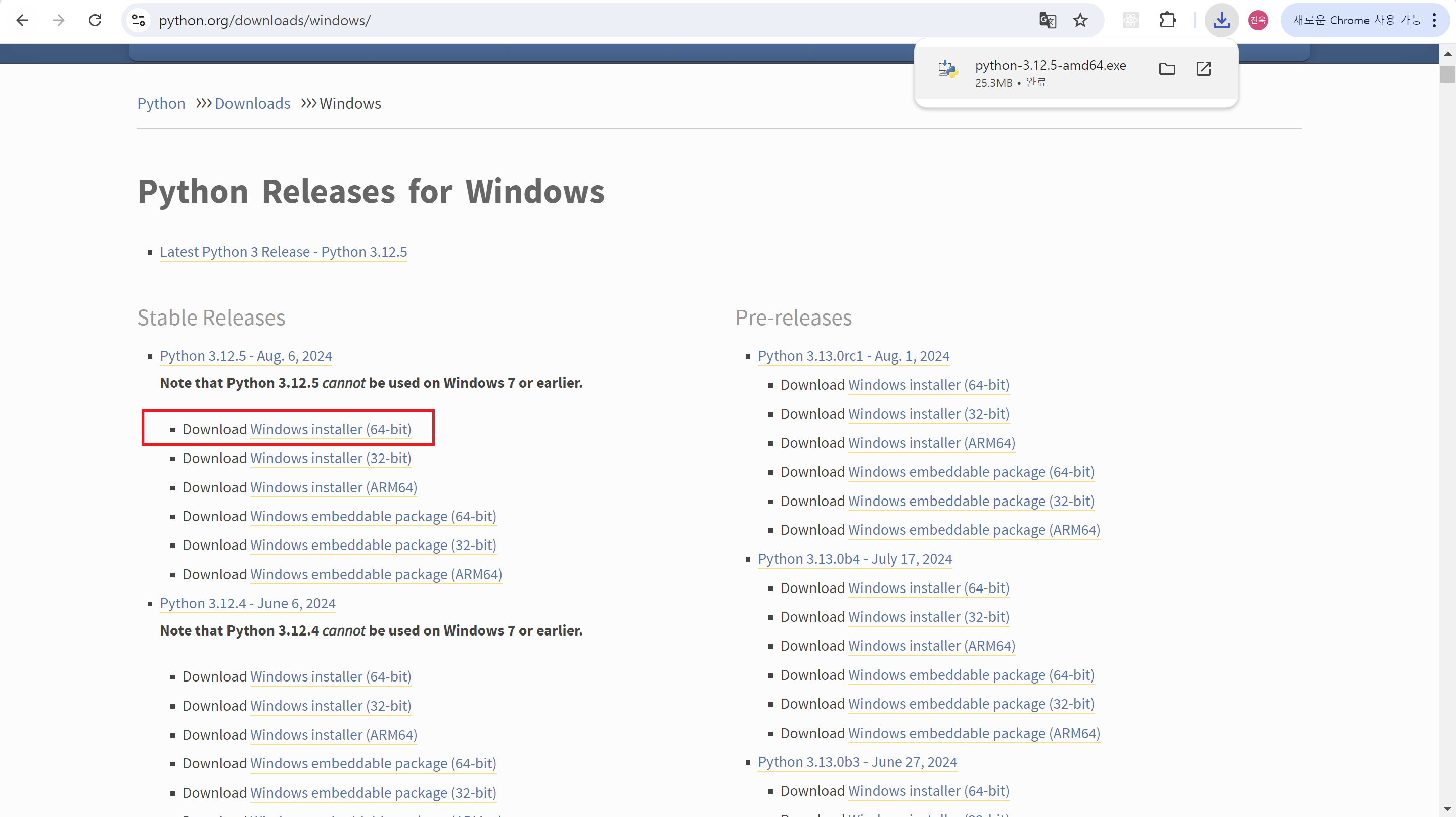Open Latest Python 3 Release - Python 3.12.5
1456x817 pixels.
click(283, 252)
